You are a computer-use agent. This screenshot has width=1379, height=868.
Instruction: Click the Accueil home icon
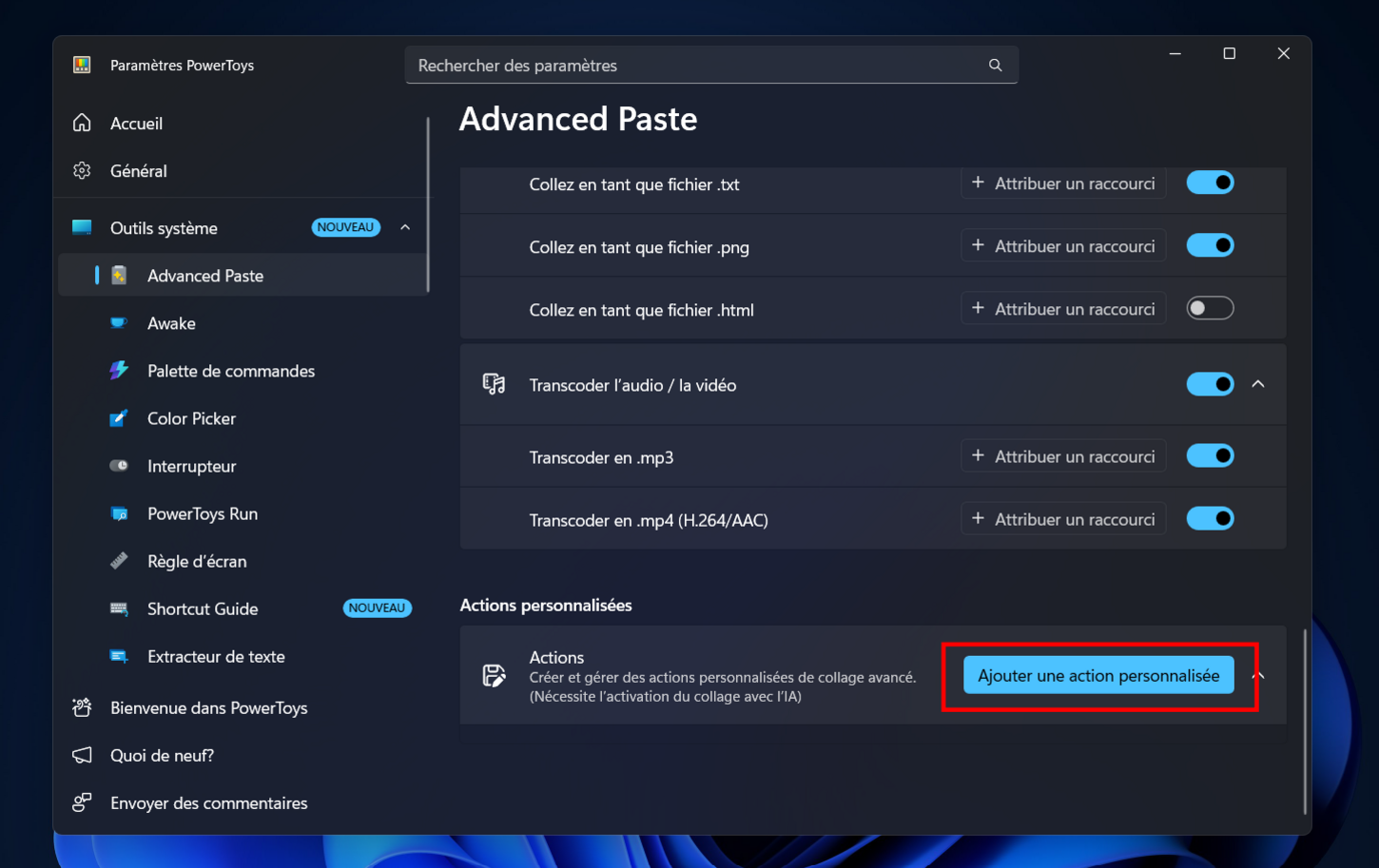coord(83,124)
